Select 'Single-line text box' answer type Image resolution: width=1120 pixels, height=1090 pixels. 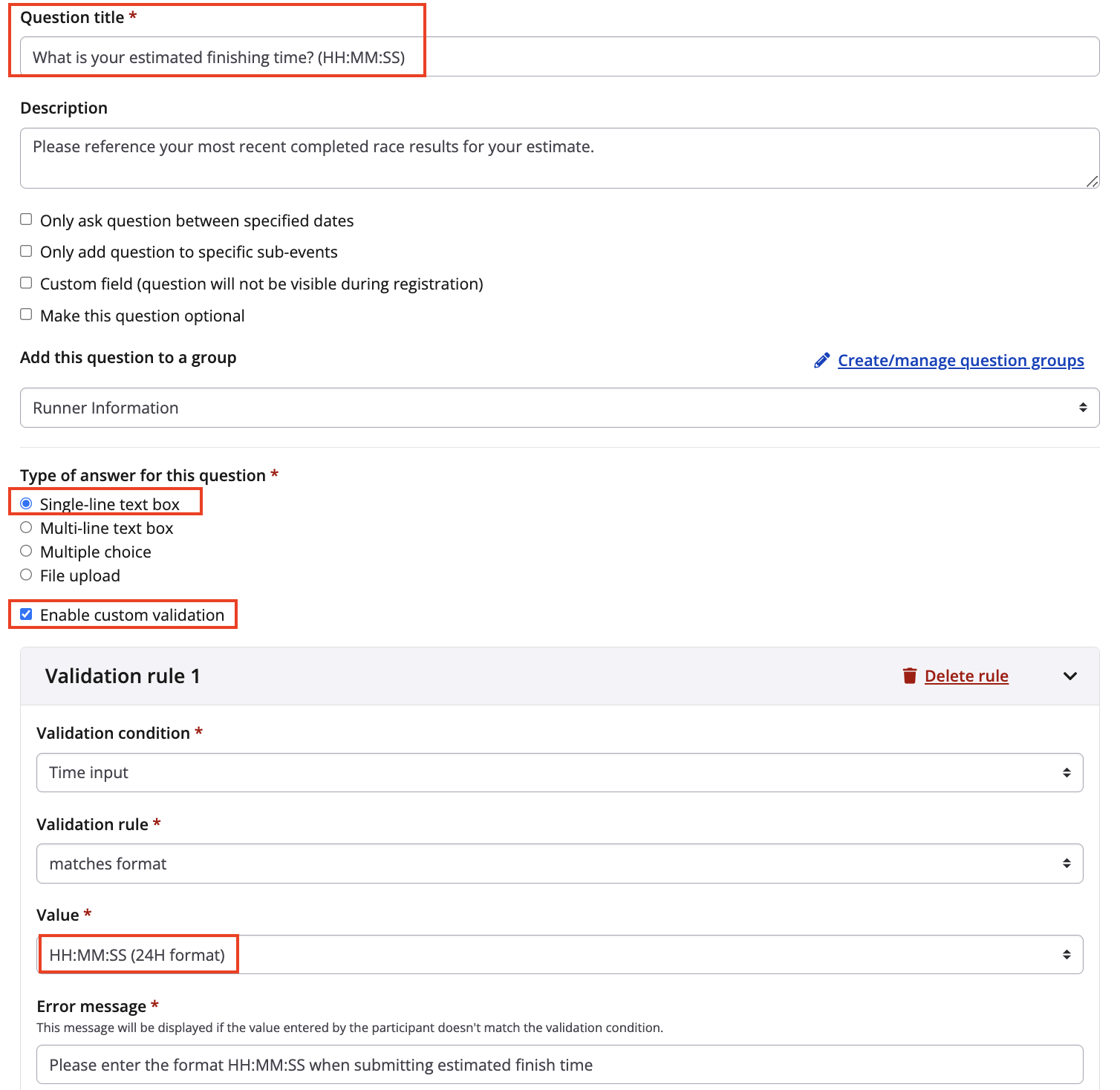(x=26, y=503)
